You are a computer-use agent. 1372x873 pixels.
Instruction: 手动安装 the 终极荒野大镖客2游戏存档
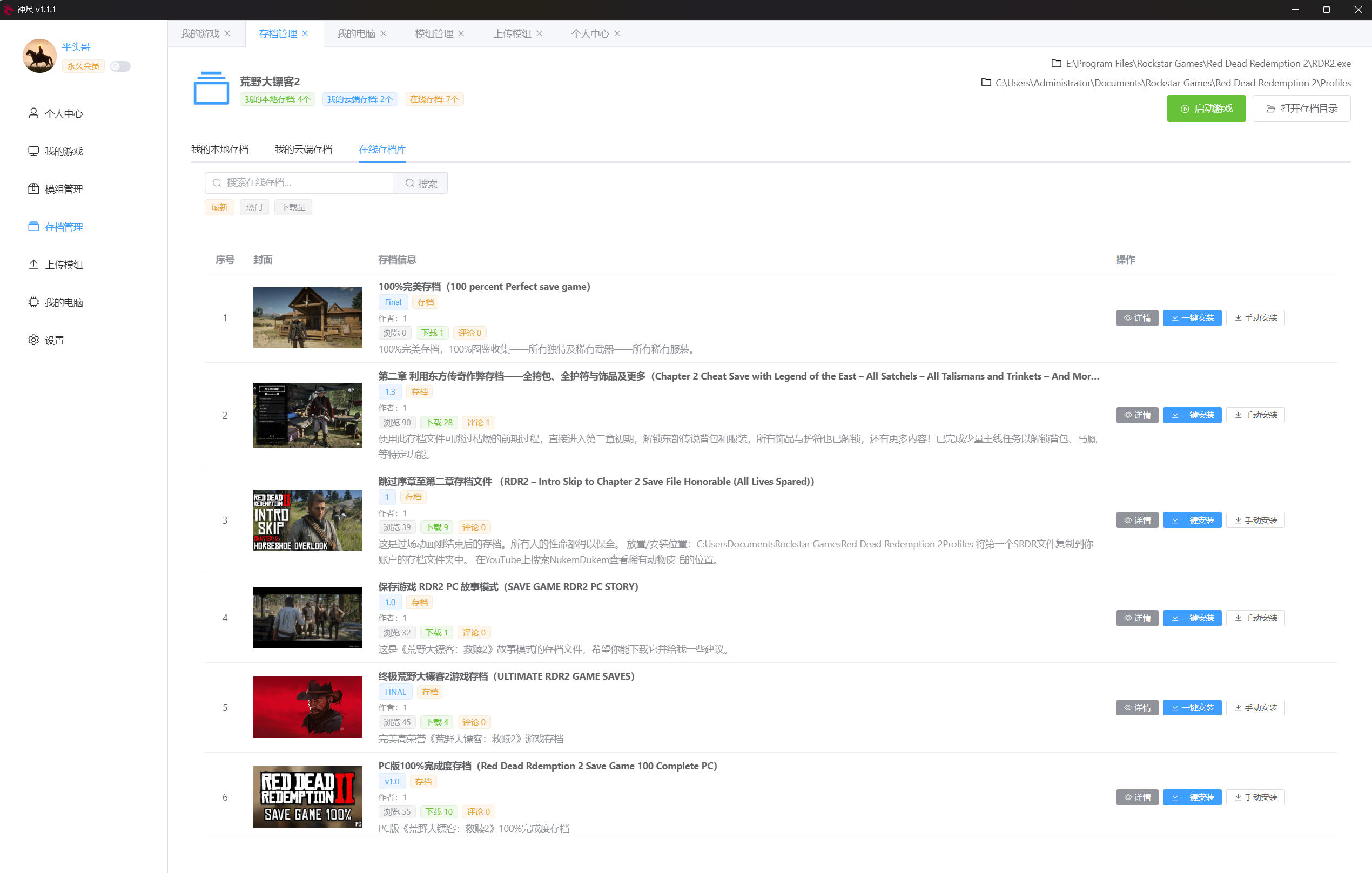coord(1256,708)
